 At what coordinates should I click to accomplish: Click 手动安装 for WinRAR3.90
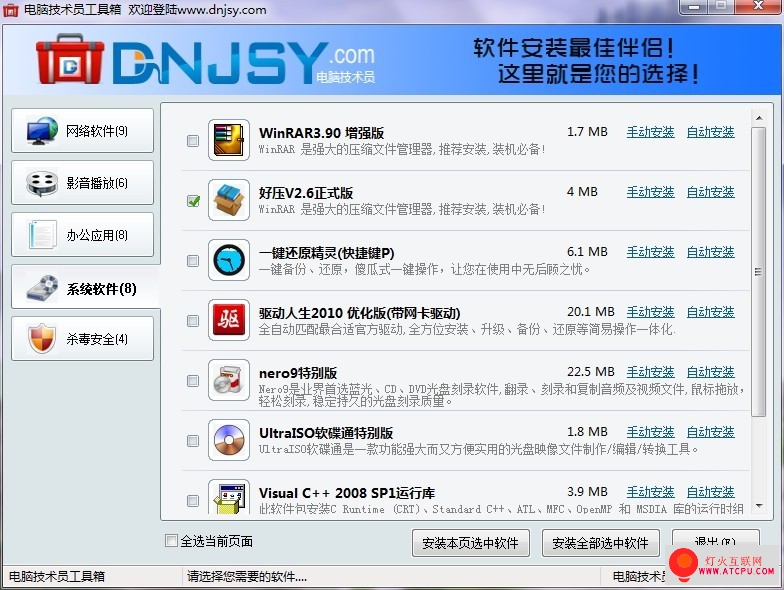pyautogui.click(x=650, y=132)
